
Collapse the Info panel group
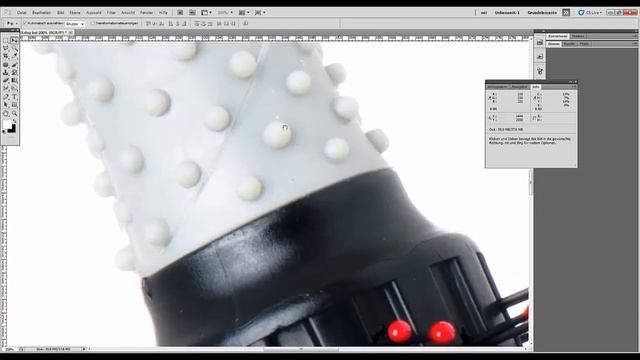(570, 82)
